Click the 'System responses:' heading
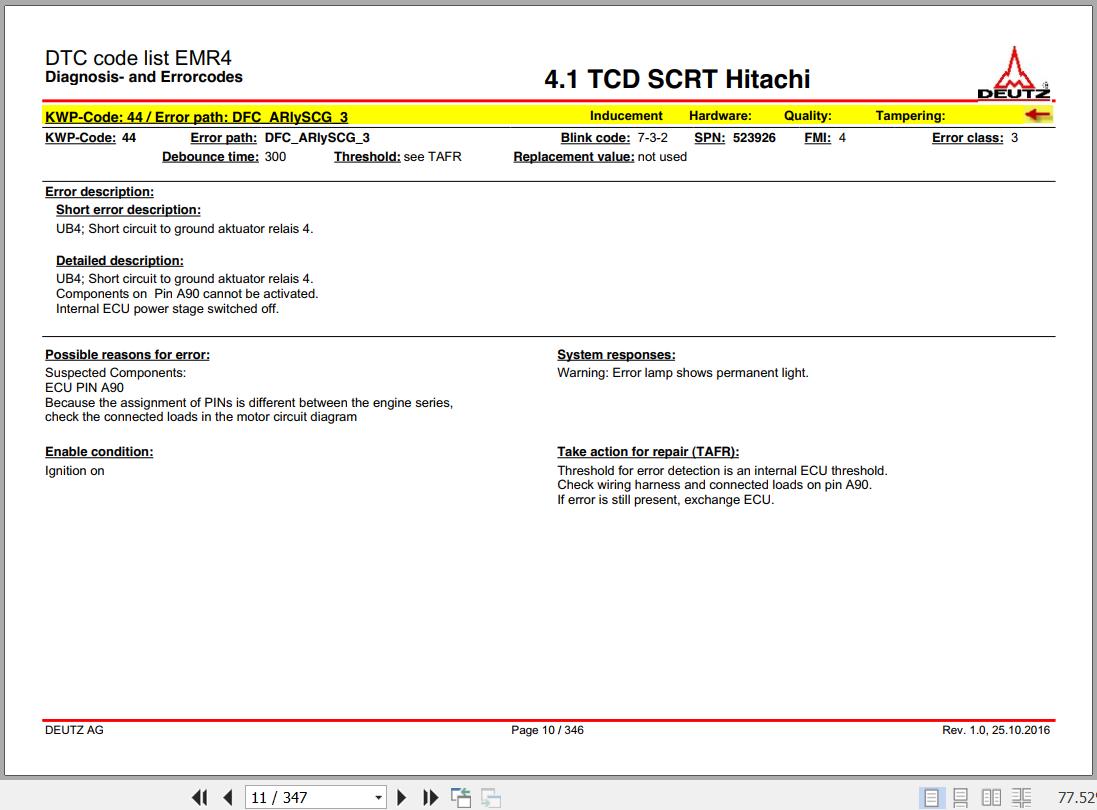This screenshot has height=810, width=1097. tap(616, 355)
